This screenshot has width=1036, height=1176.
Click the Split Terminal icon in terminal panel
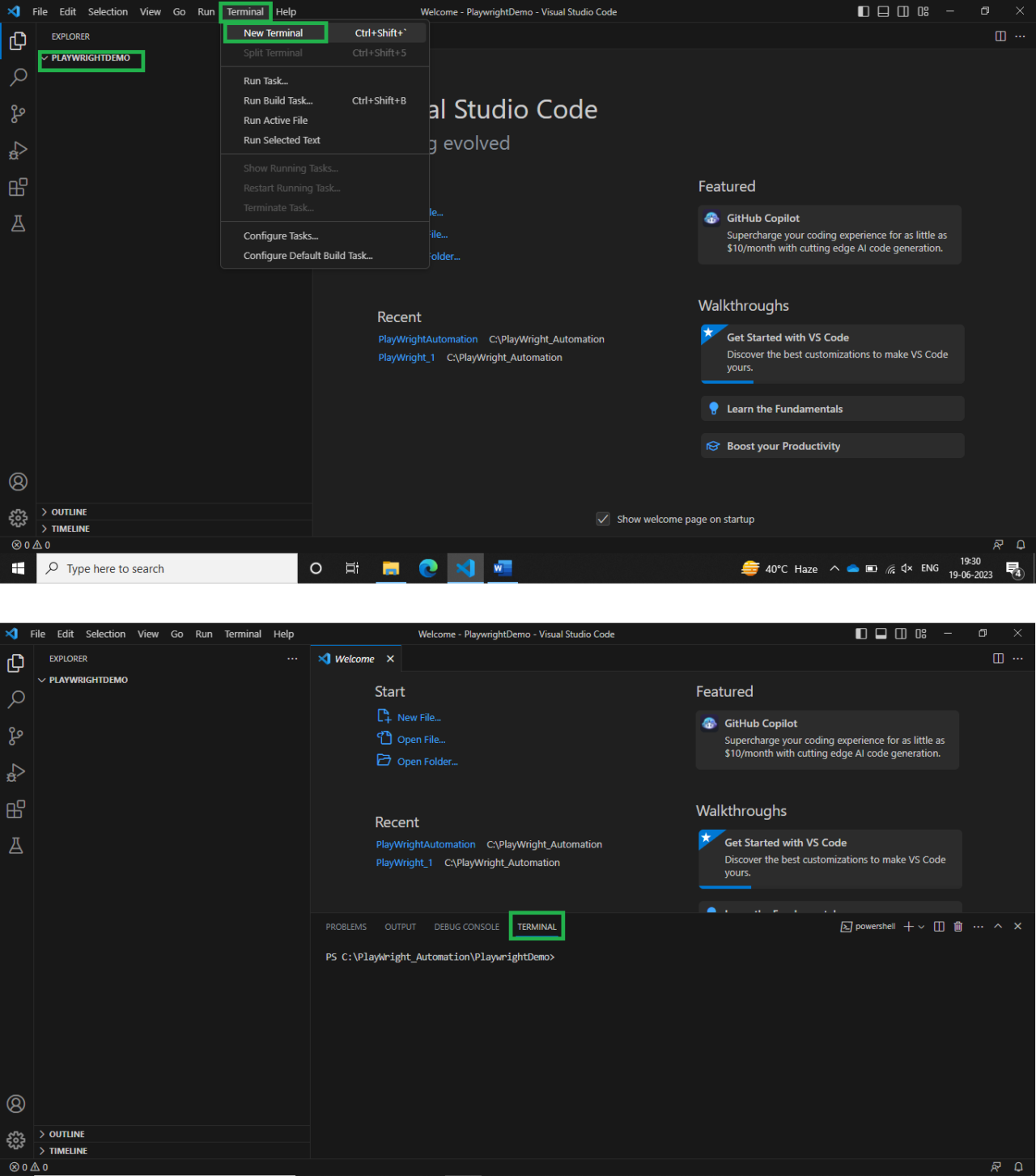(939, 927)
